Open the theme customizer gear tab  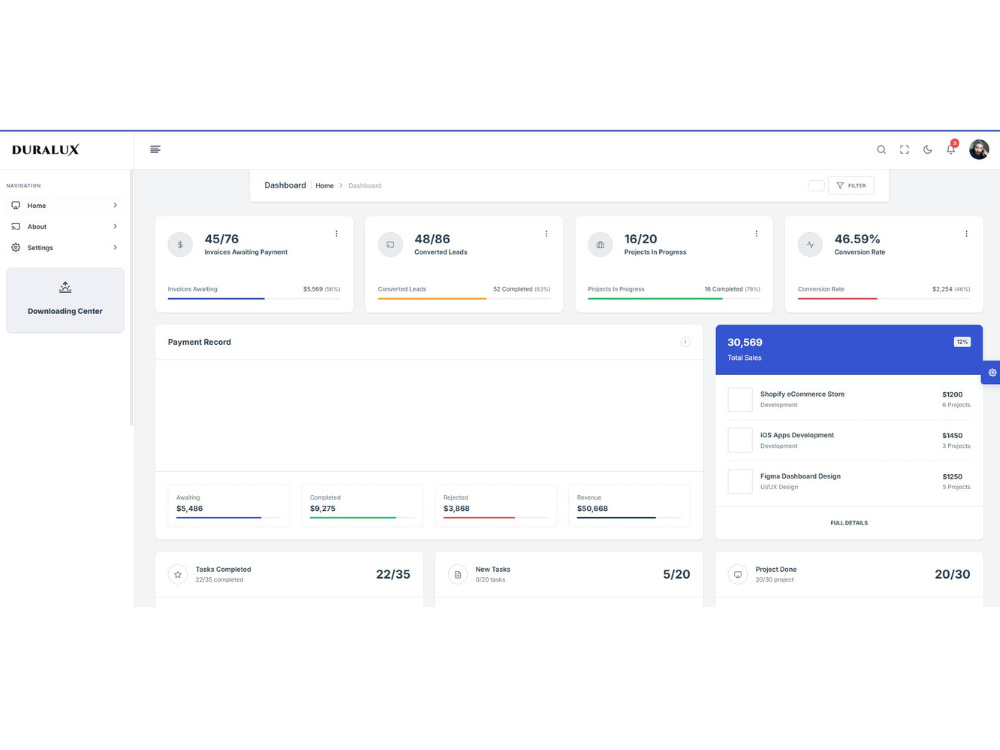click(x=991, y=372)
